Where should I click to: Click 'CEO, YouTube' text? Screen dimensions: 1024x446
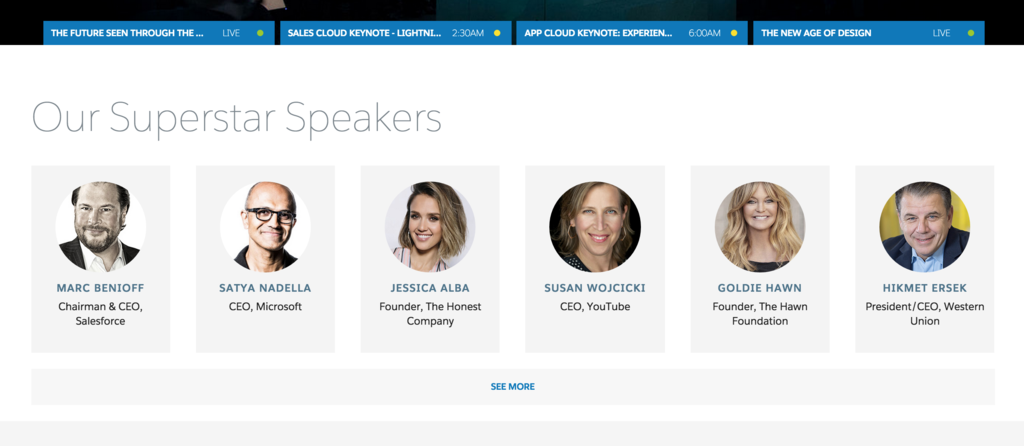[x=595, y=306]
